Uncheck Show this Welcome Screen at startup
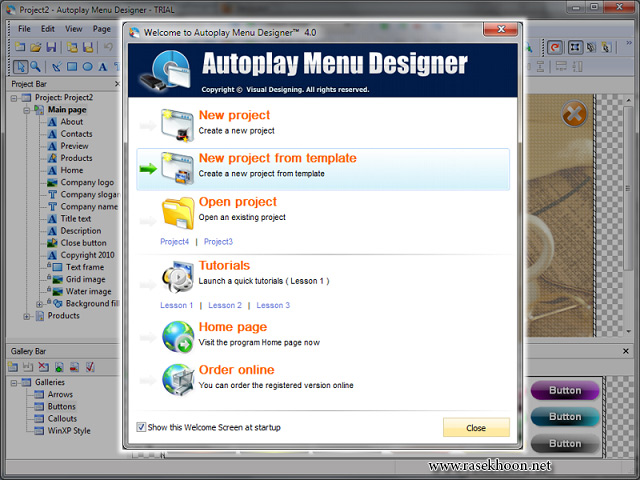640x480 pixels. pos(141,427)
